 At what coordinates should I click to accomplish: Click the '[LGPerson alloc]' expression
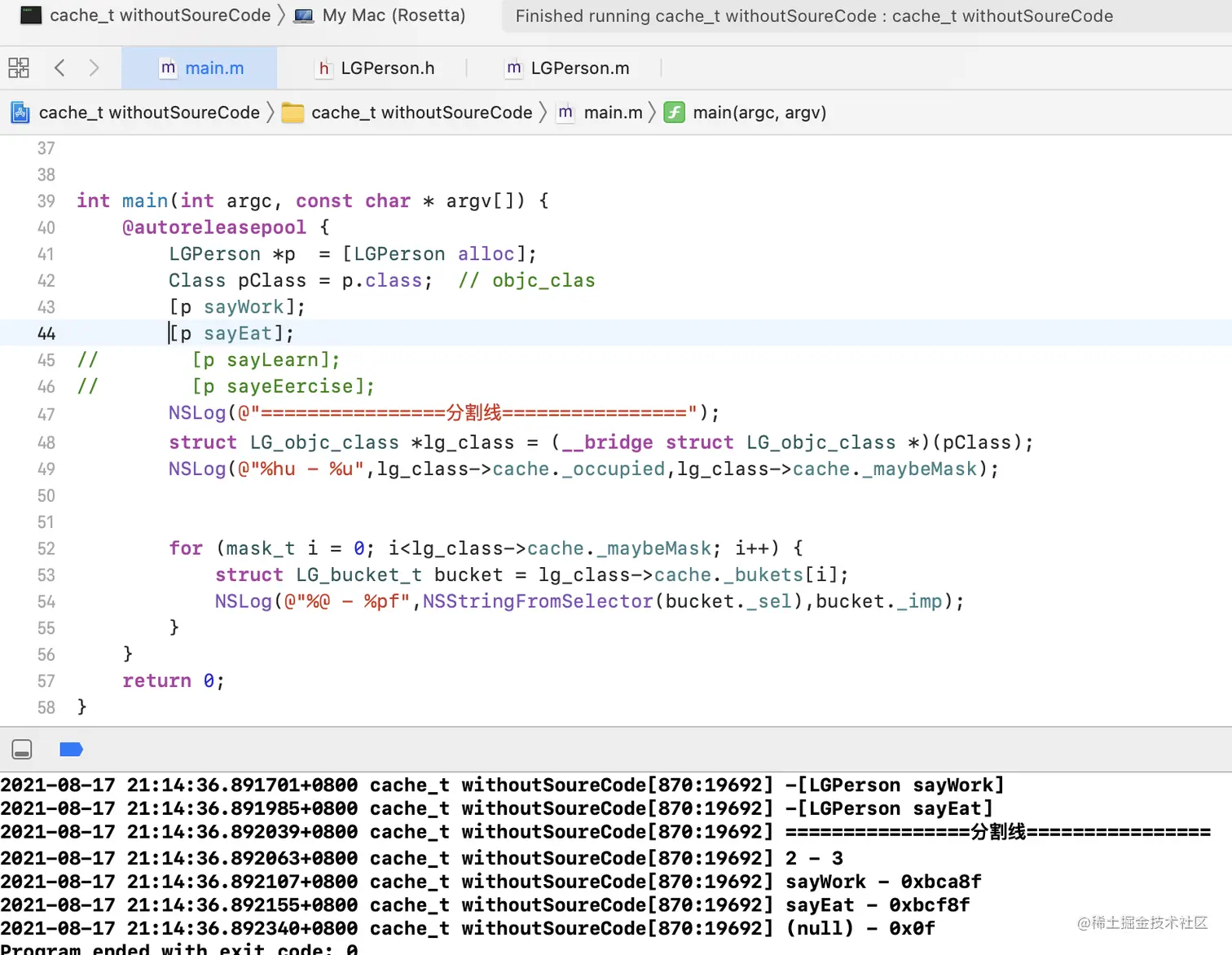click(x=433, y=254)
